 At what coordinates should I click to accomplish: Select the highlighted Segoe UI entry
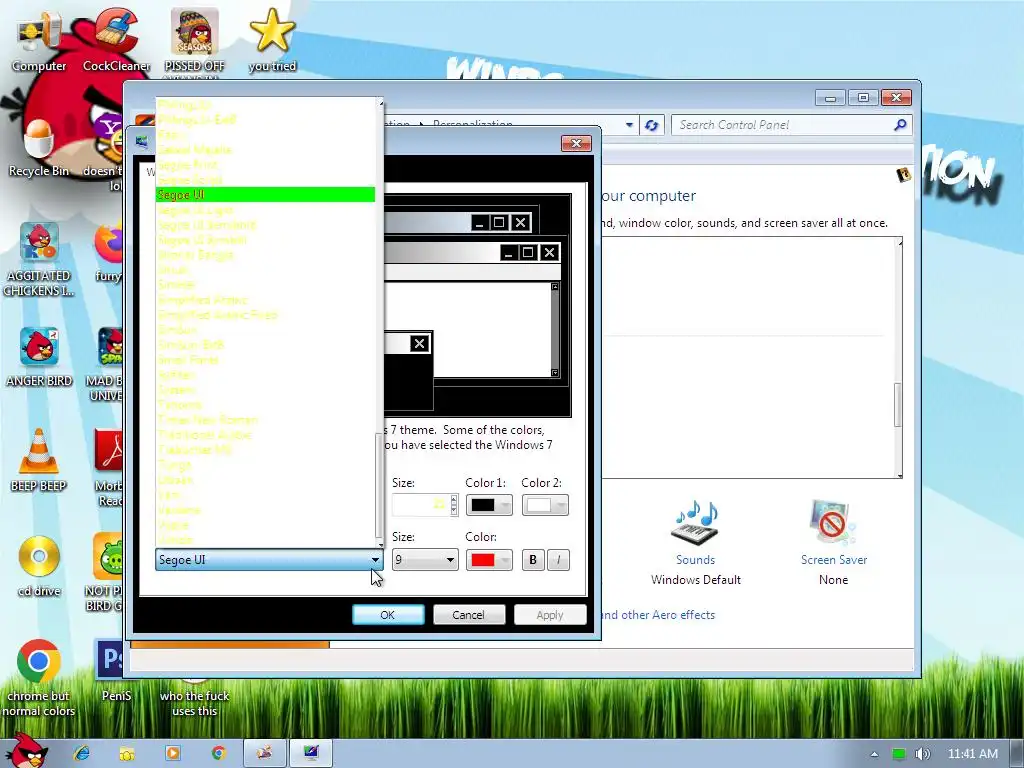265,195
